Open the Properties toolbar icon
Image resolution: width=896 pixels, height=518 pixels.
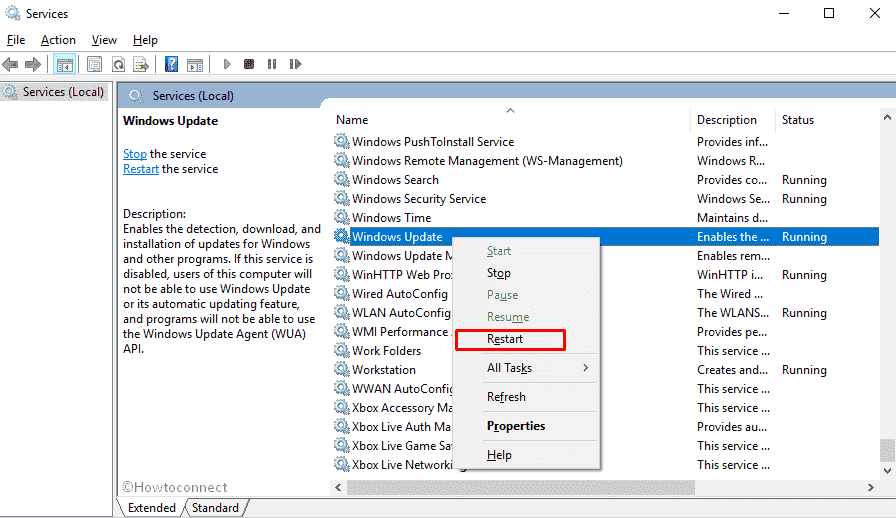click(95, 64)
